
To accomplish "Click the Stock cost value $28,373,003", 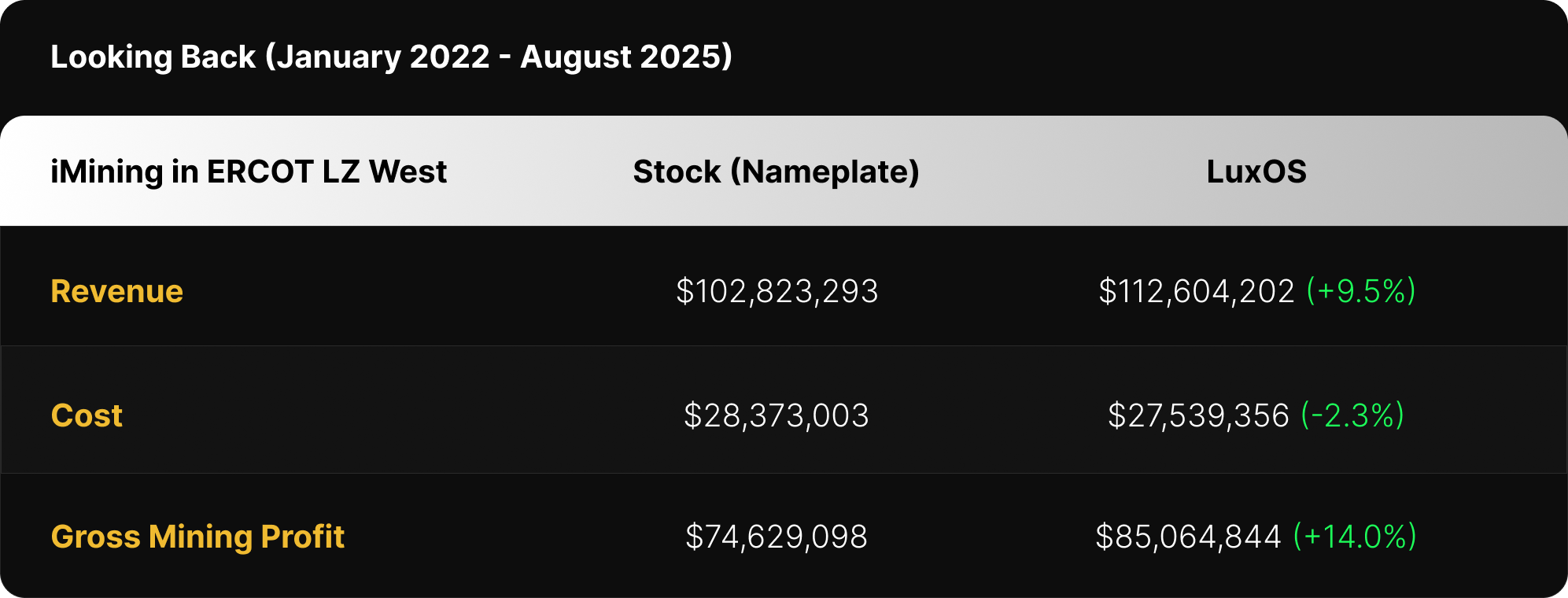I will click(777, 415).
